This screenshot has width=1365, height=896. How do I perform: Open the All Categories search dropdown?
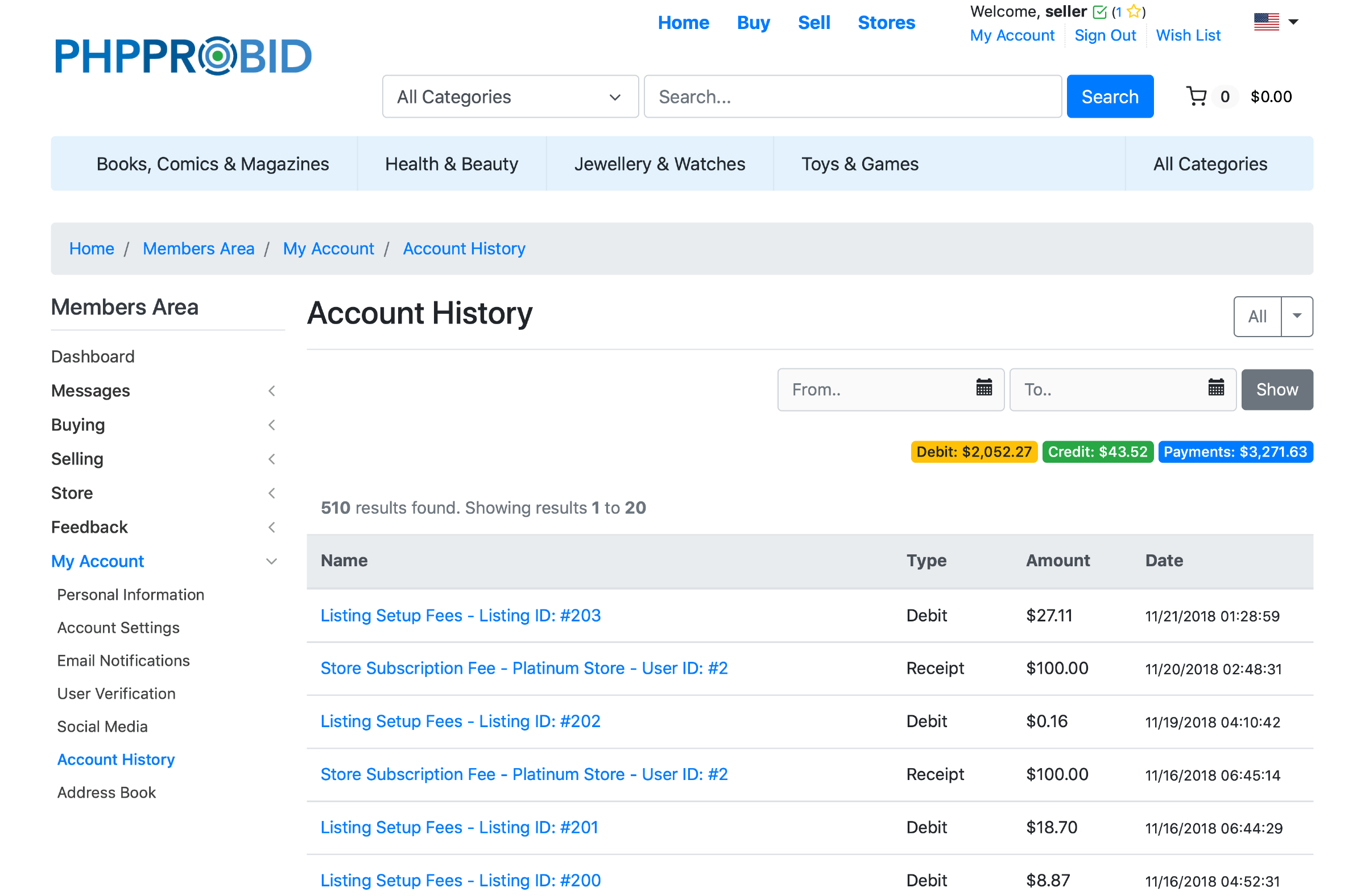coord(510,97)
